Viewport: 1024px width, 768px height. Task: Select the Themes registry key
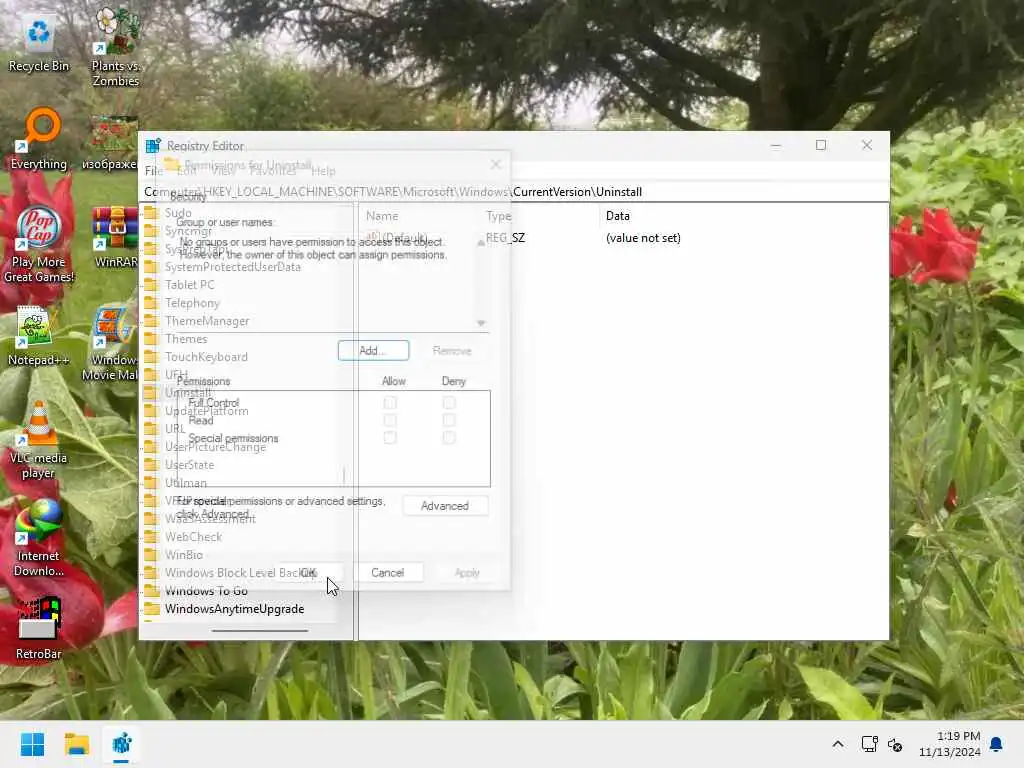point(186,339)
